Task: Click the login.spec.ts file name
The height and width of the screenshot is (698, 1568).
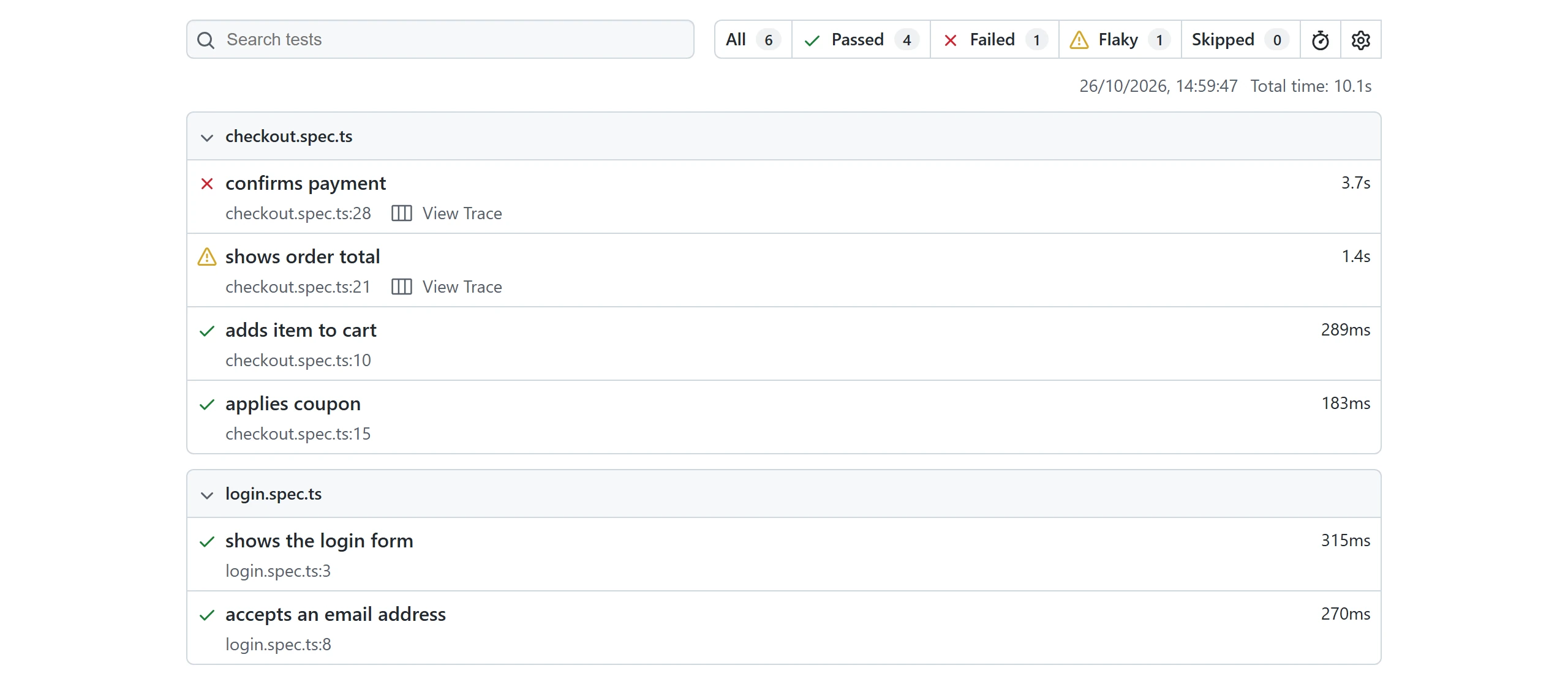Action: (274, 493)
